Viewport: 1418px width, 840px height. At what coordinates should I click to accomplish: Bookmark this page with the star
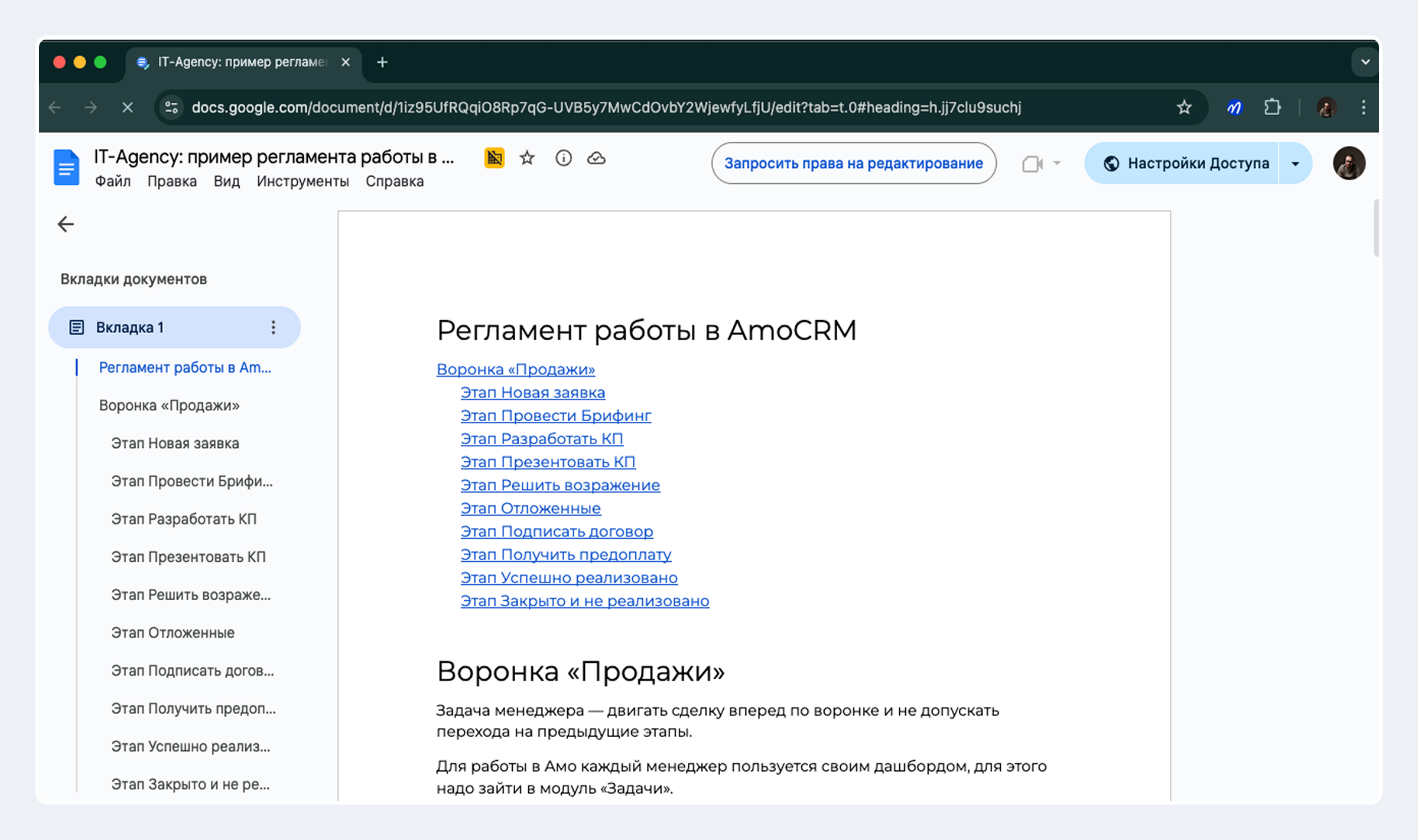(x=1184, y=108)
